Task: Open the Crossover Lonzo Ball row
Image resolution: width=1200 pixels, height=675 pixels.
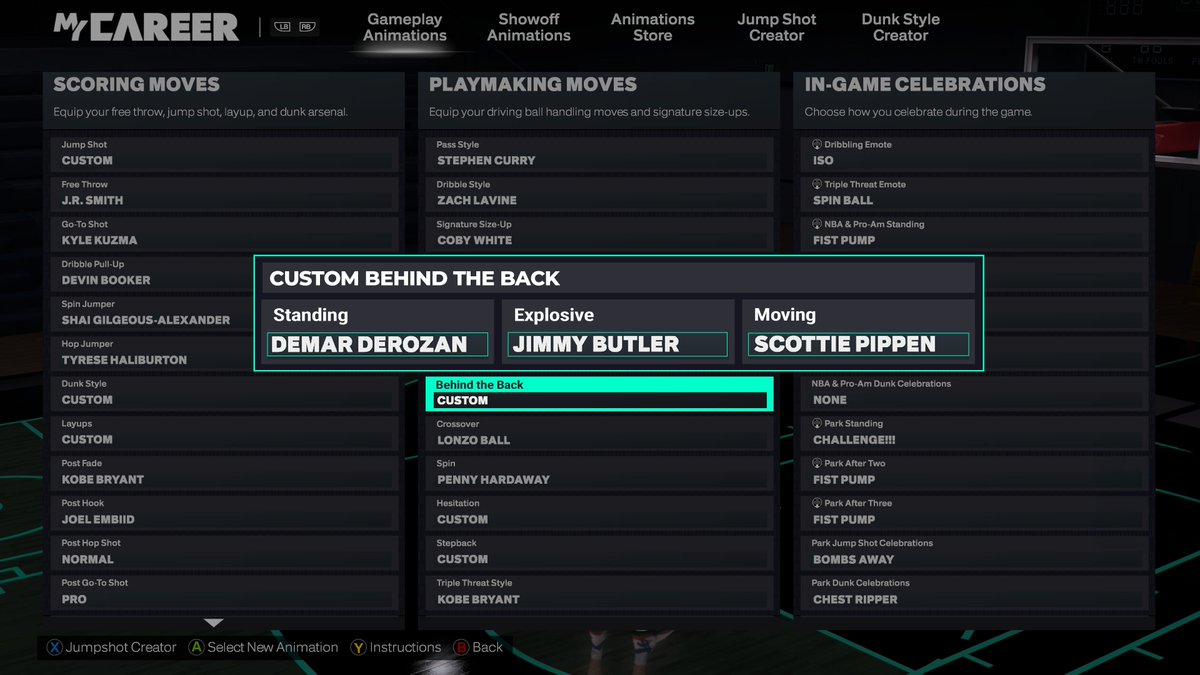Action: coord(599,433)
